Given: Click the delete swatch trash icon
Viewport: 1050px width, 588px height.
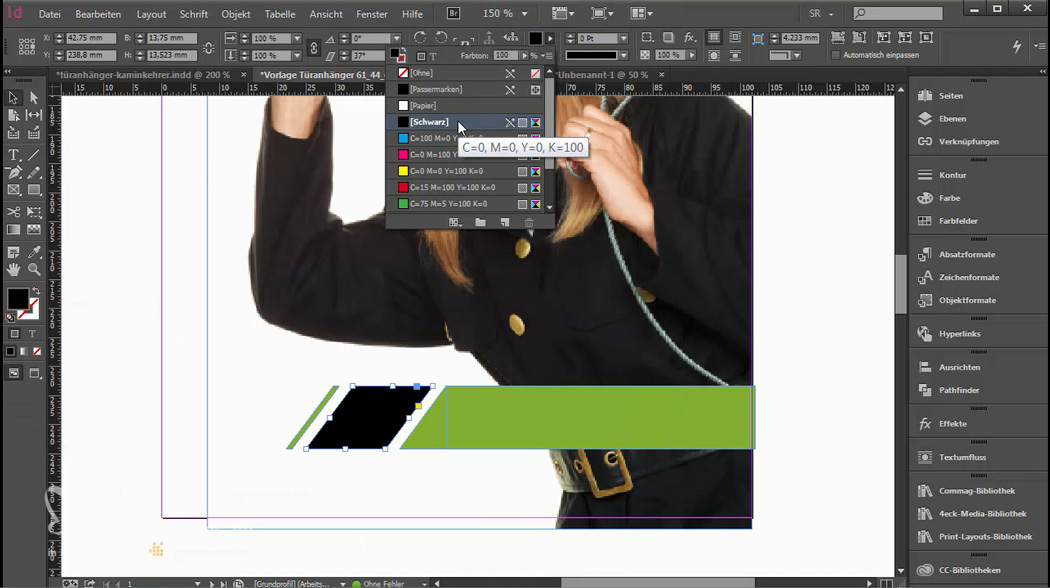Looking at the screenshot, I should 529,222.
